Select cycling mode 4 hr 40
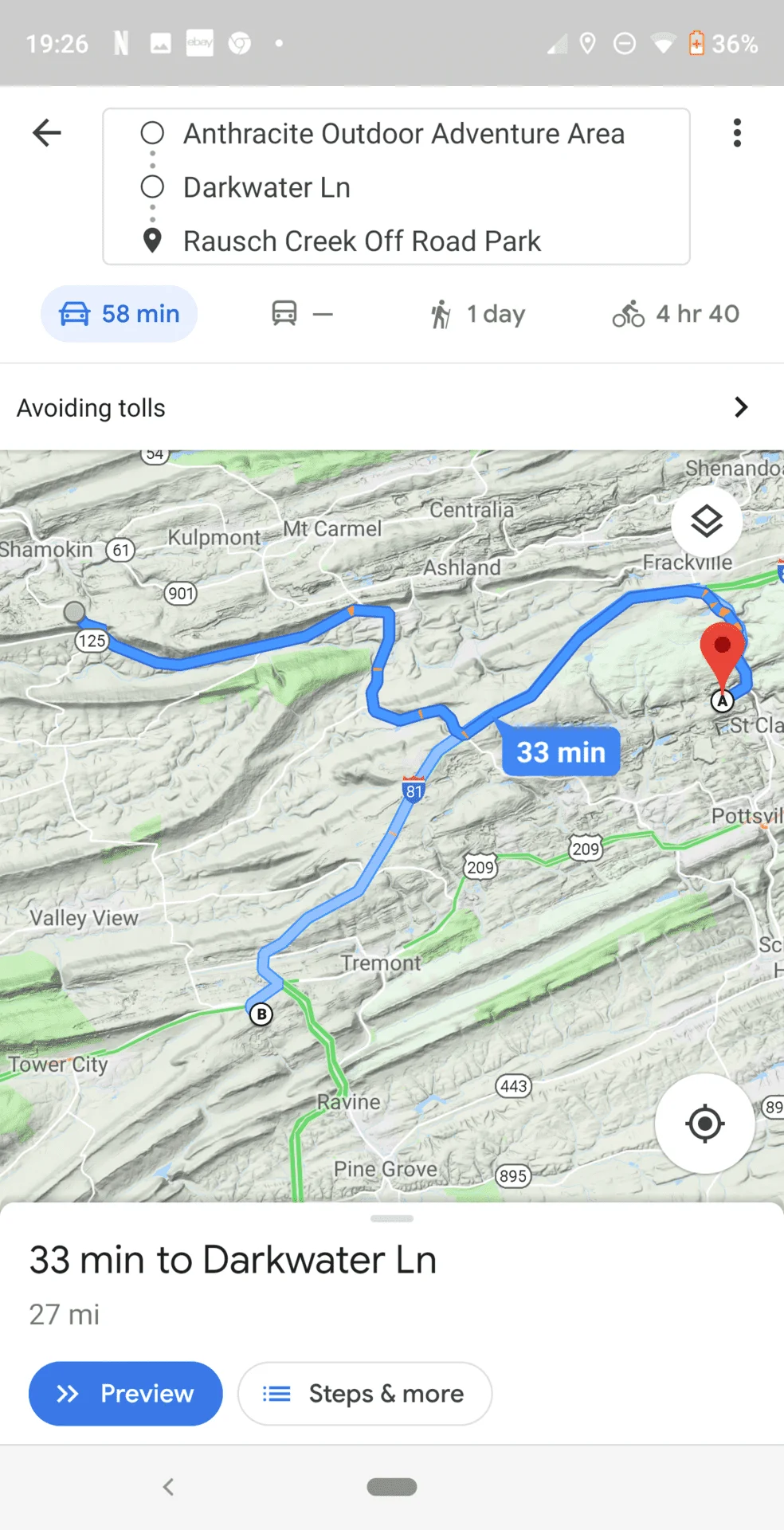The width and height of the screenshot is (784, 1530). point(676,314)
